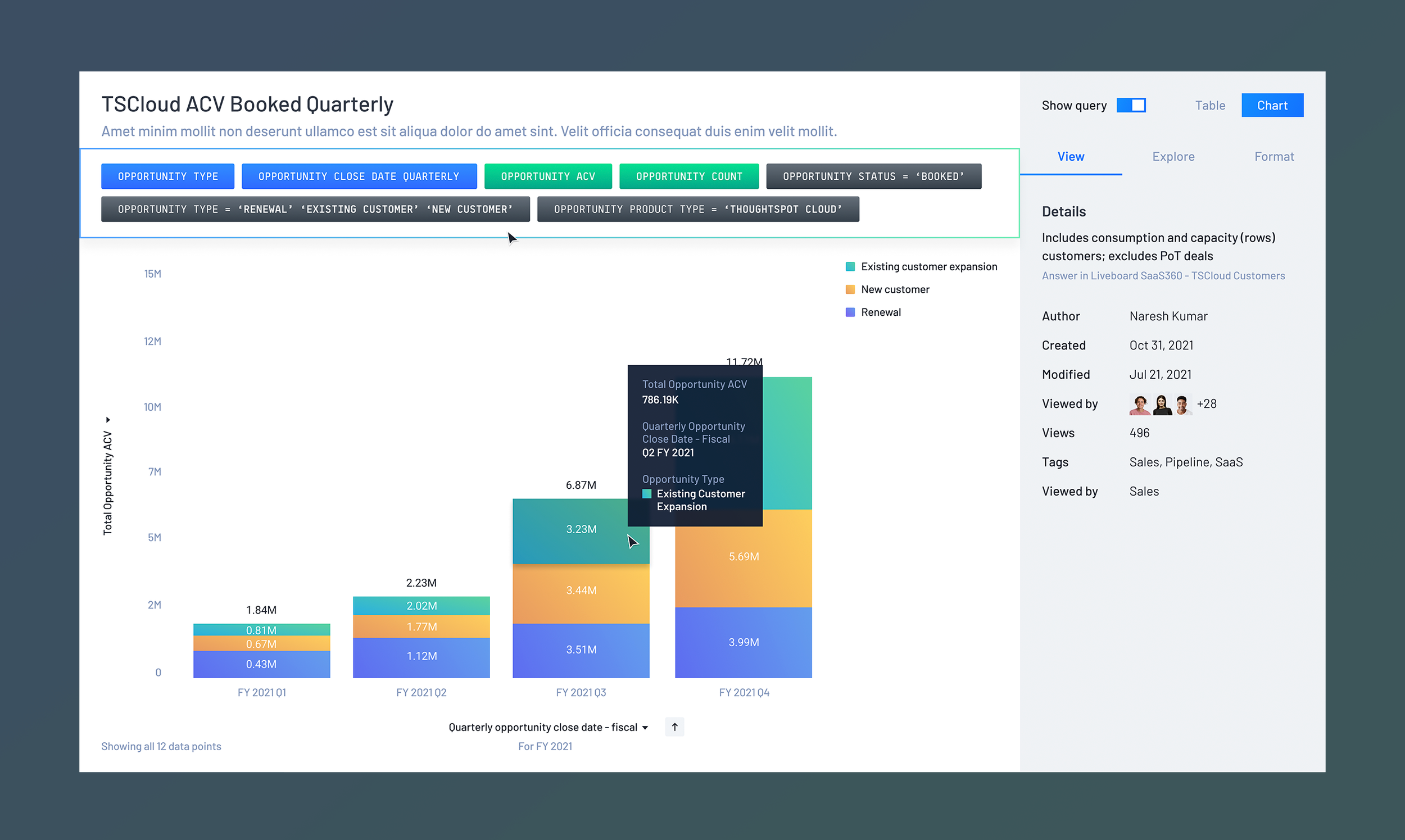Open the Quarterly opportunity close date dropdown
1405x840 pixels.
tap(548, 728)
